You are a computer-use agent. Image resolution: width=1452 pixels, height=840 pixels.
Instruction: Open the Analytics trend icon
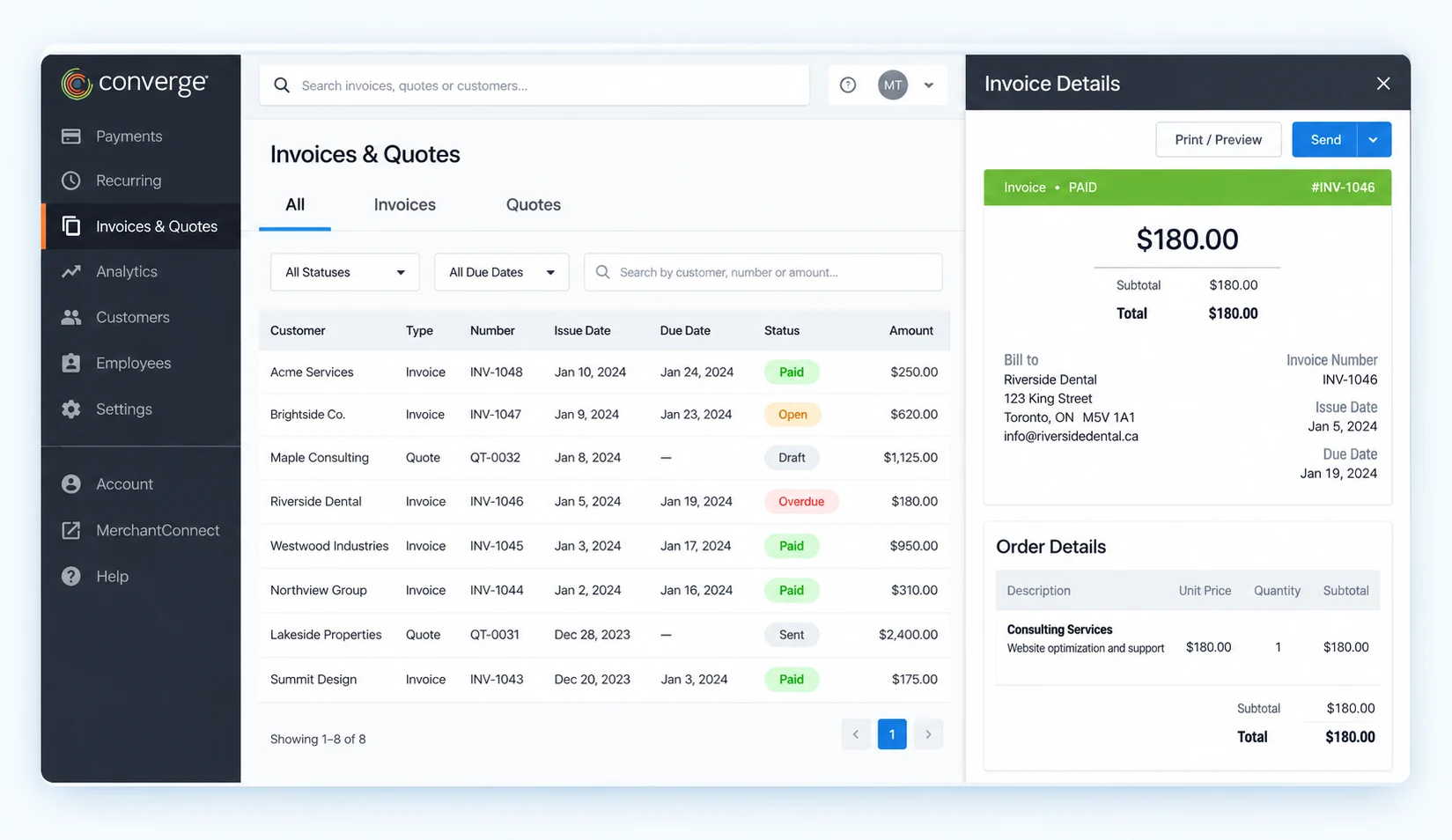pyautogui.click(x=71, y=271)
